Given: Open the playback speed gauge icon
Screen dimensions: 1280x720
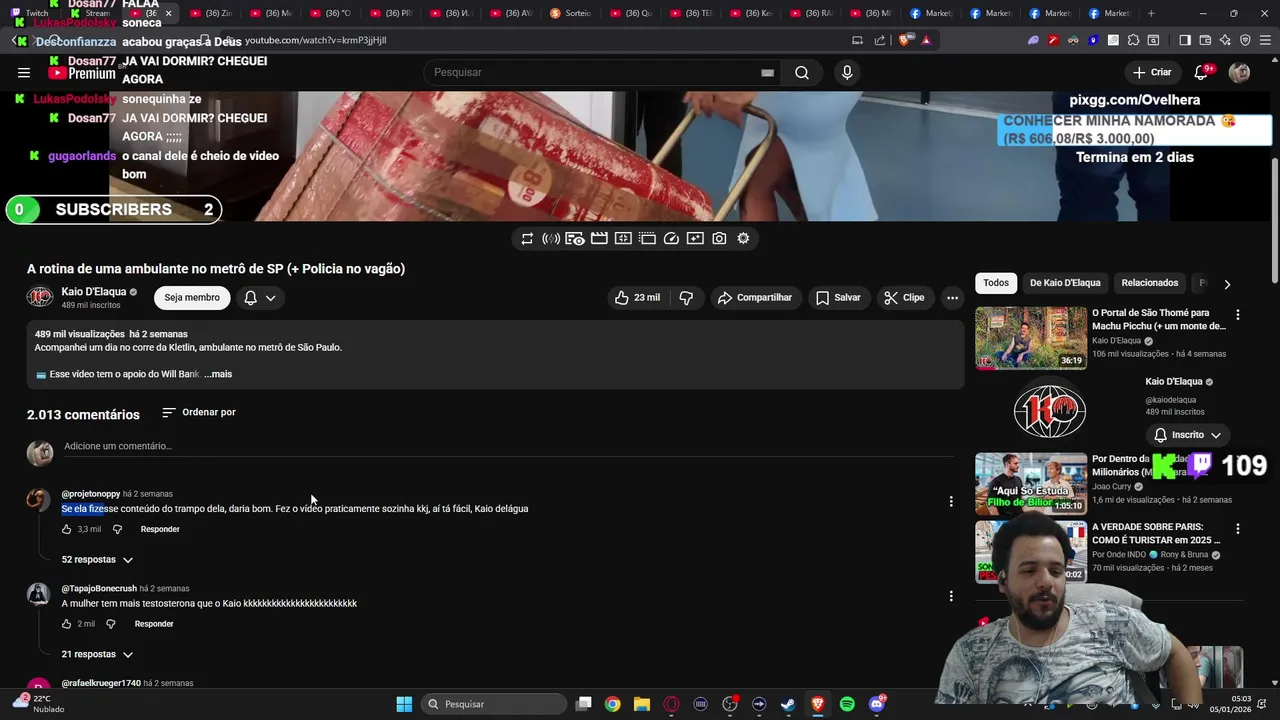Looking at the screenshot, I should point(671,238).
